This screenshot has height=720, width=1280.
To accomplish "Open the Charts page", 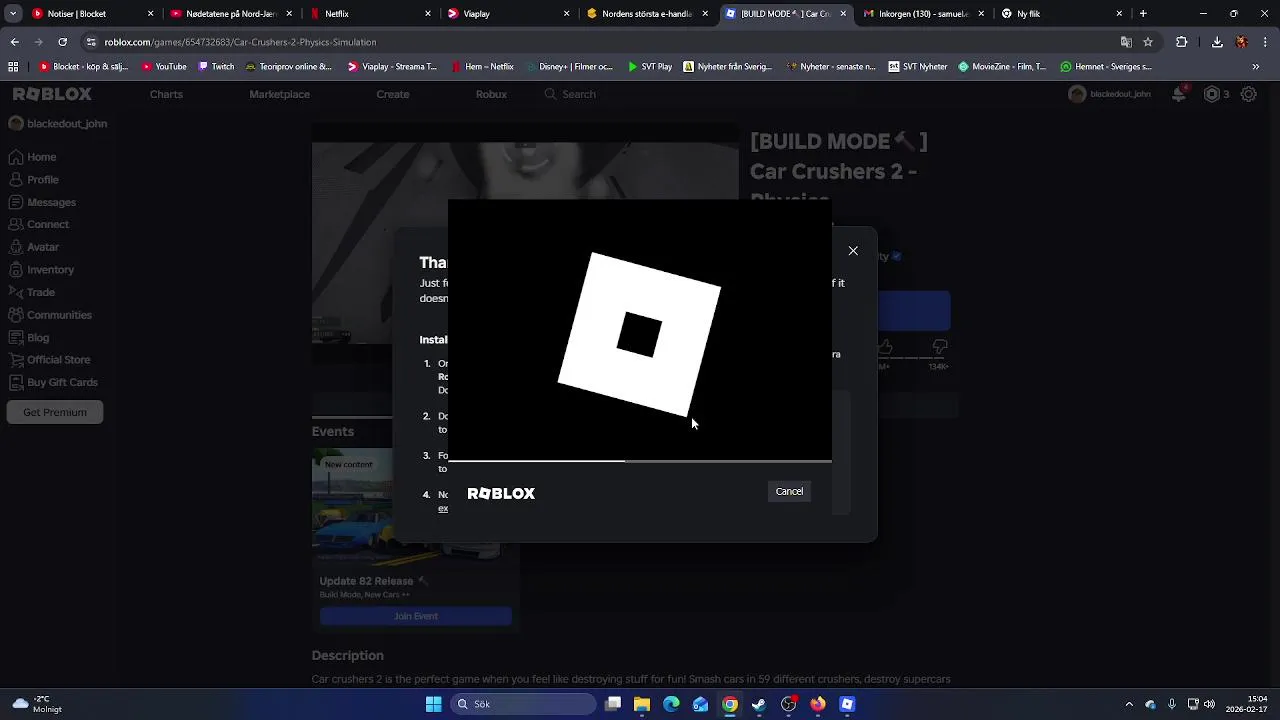I will point(166,94).
